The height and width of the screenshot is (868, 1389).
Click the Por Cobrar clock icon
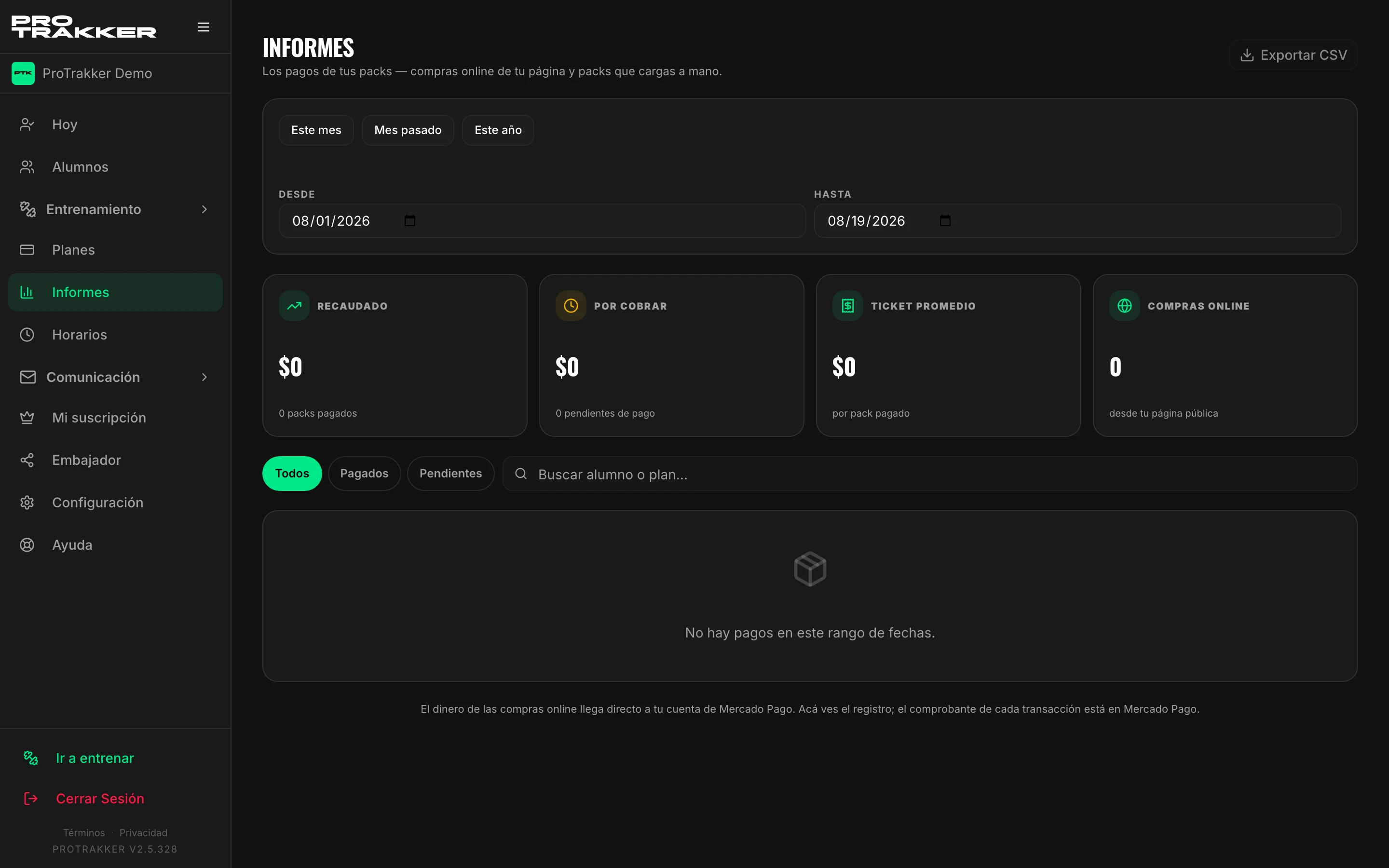coord(571,305)
